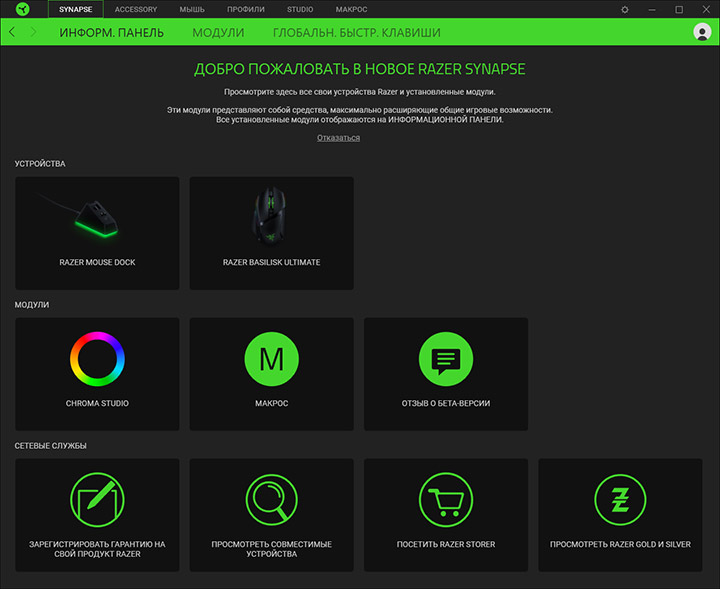Open user account avatar icon
The image size is (720, 589).
(x=702, y=32)
